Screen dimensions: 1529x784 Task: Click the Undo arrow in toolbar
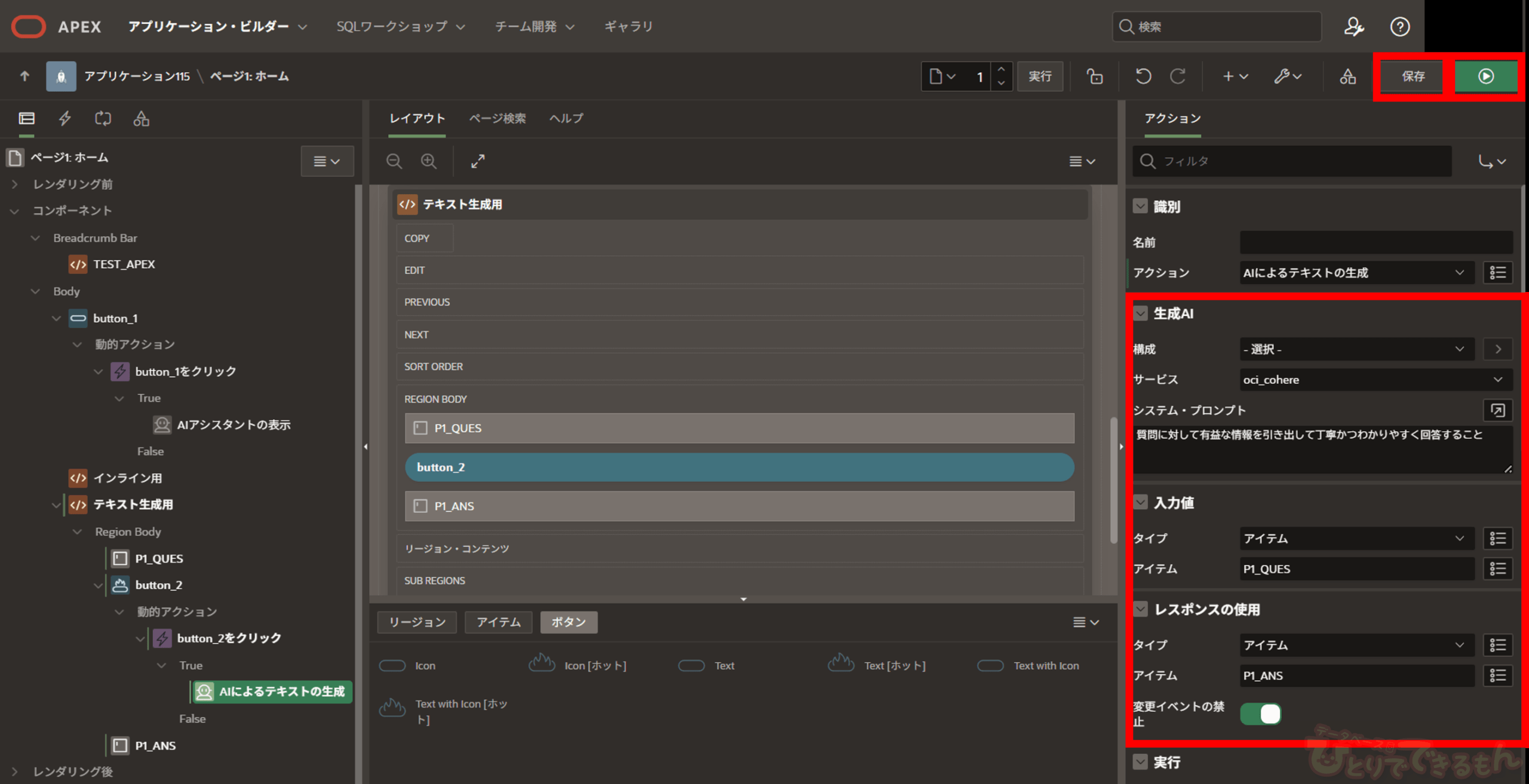pos(1143,76)
